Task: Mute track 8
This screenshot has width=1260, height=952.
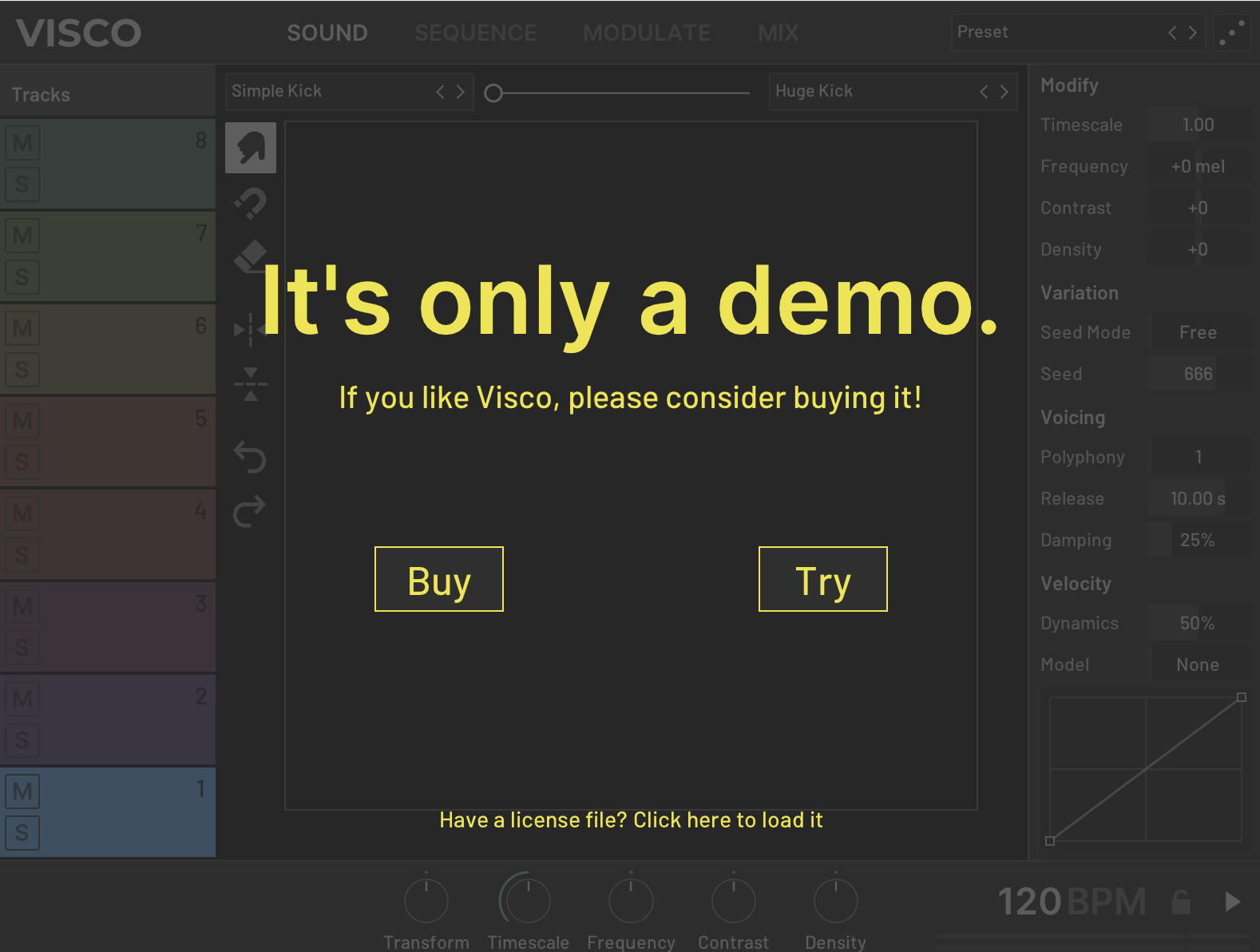Action: click(x=22, y=143)
